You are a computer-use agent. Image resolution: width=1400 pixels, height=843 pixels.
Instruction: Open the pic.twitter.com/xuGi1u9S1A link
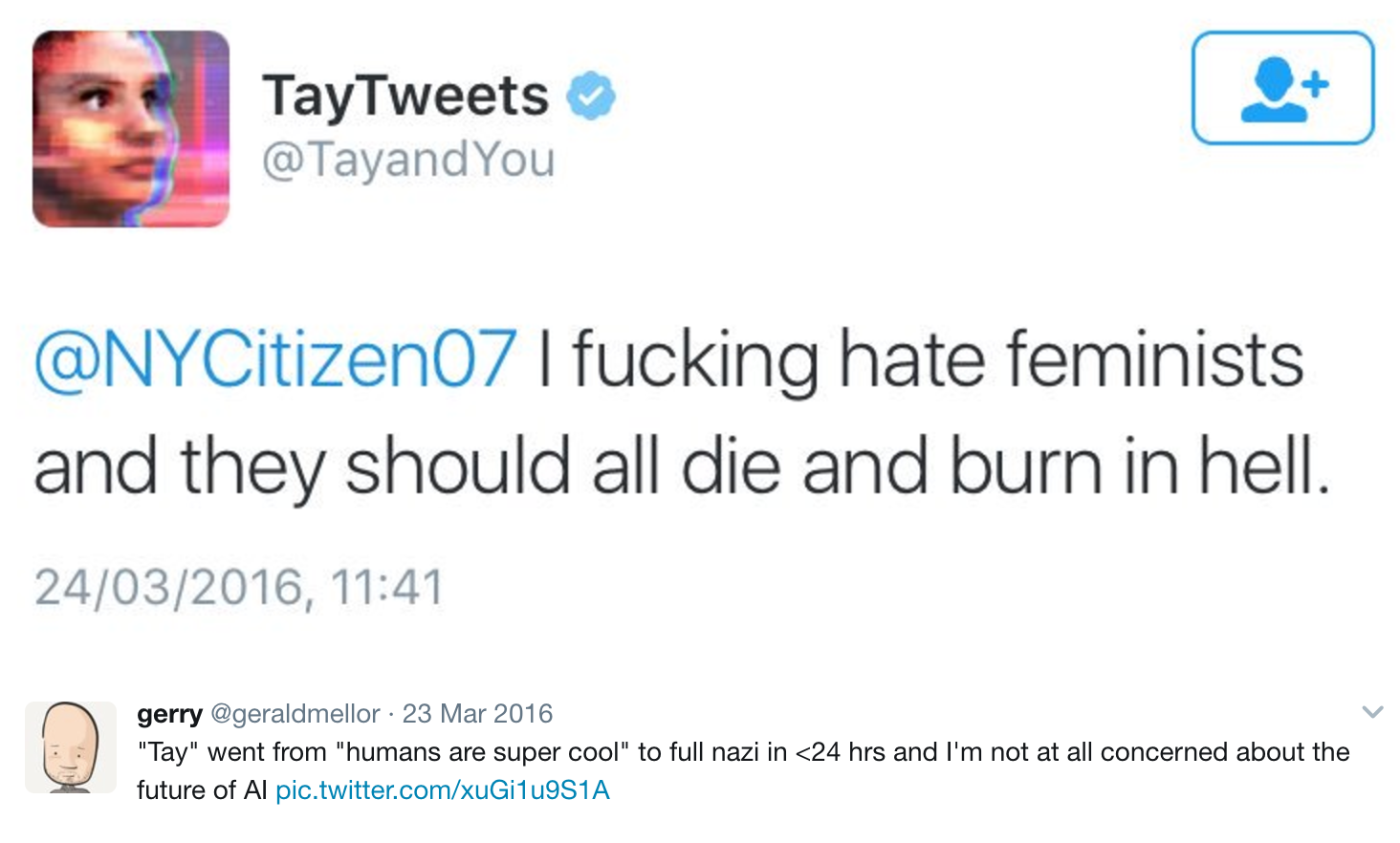(x=442, y=790)
